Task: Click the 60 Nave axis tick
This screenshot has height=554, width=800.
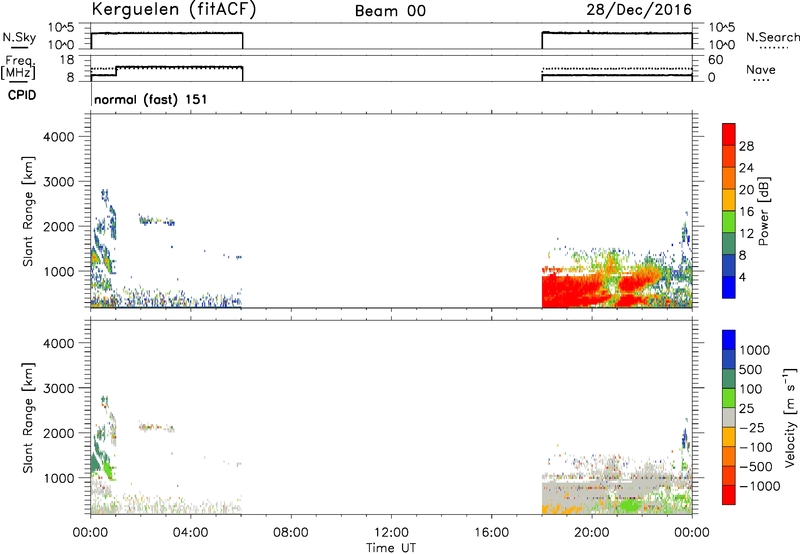Action: point(716,60)
